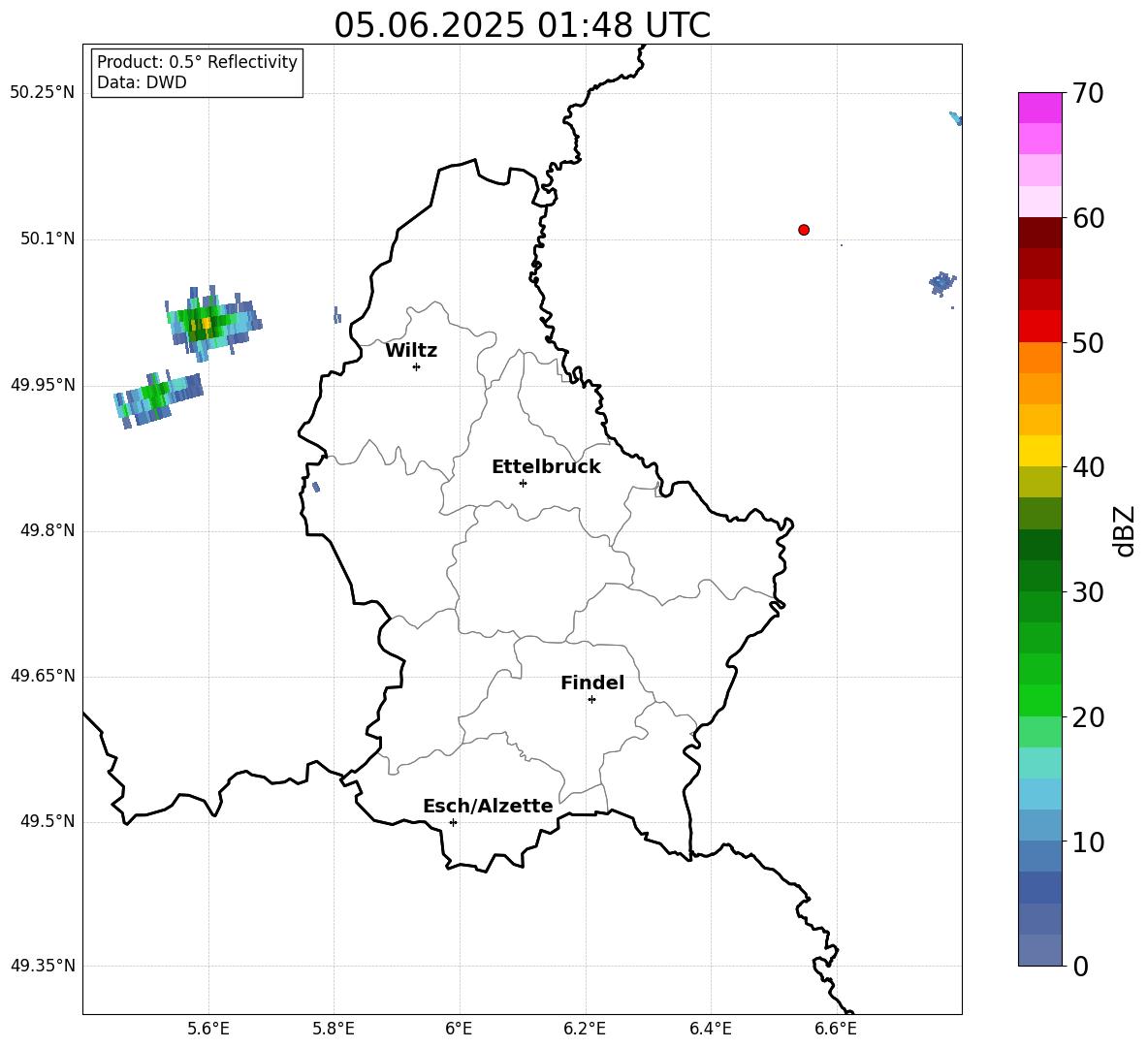Click the 5.6°E longitude label

point(208,1030)
